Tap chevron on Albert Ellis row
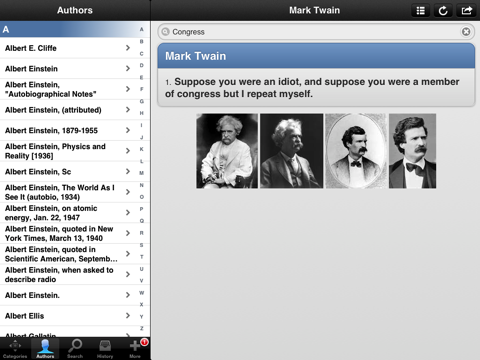 [128, 315]
